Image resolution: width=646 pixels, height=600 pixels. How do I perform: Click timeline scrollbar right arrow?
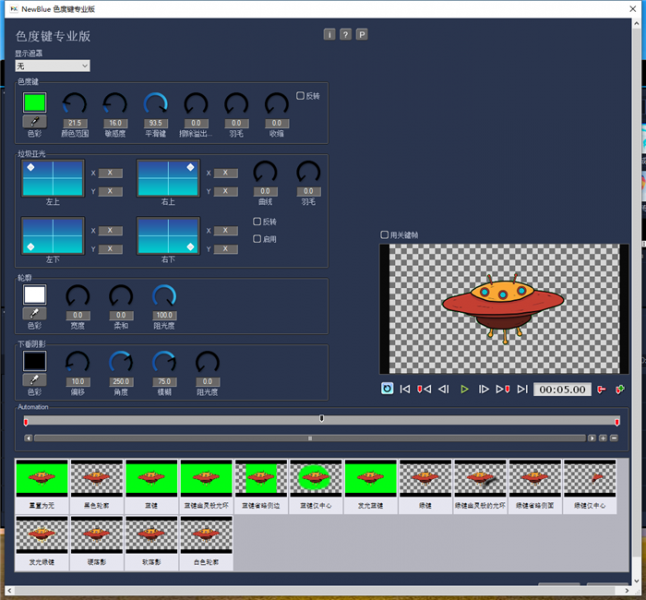coord(592,438)
